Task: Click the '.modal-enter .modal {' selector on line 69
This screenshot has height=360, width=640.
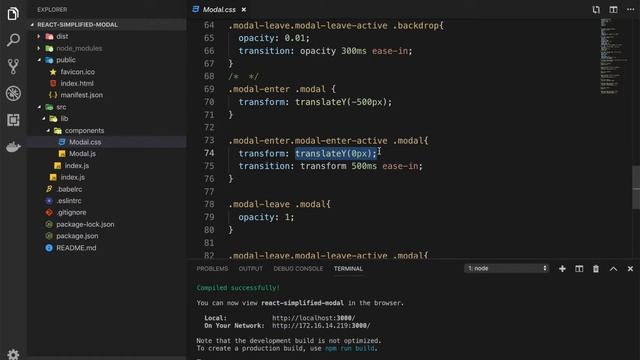Action: click(282, 89)
